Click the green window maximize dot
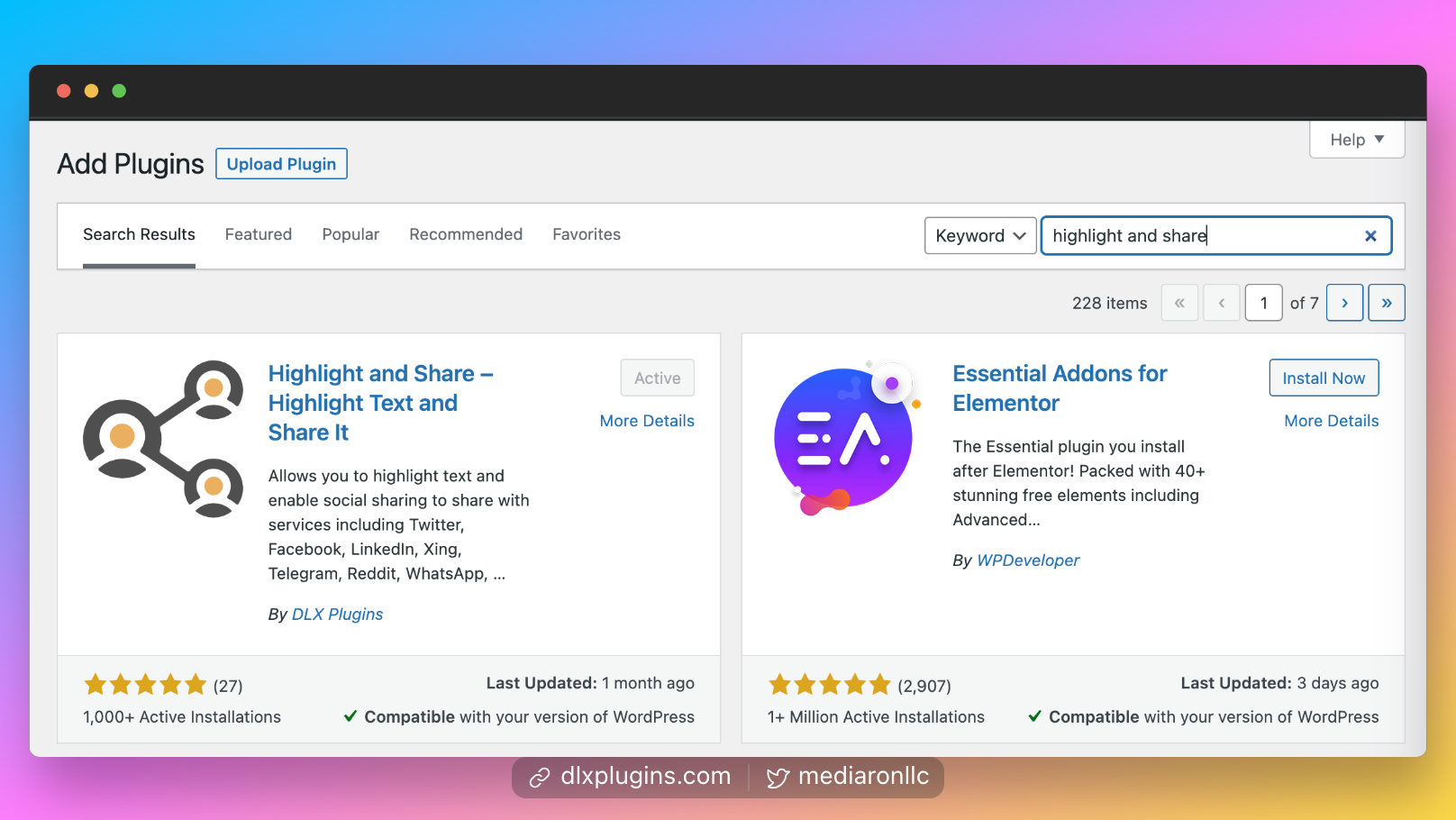Screen dimensions: 1456x820 pyautogui.click(x=119, y=91)
